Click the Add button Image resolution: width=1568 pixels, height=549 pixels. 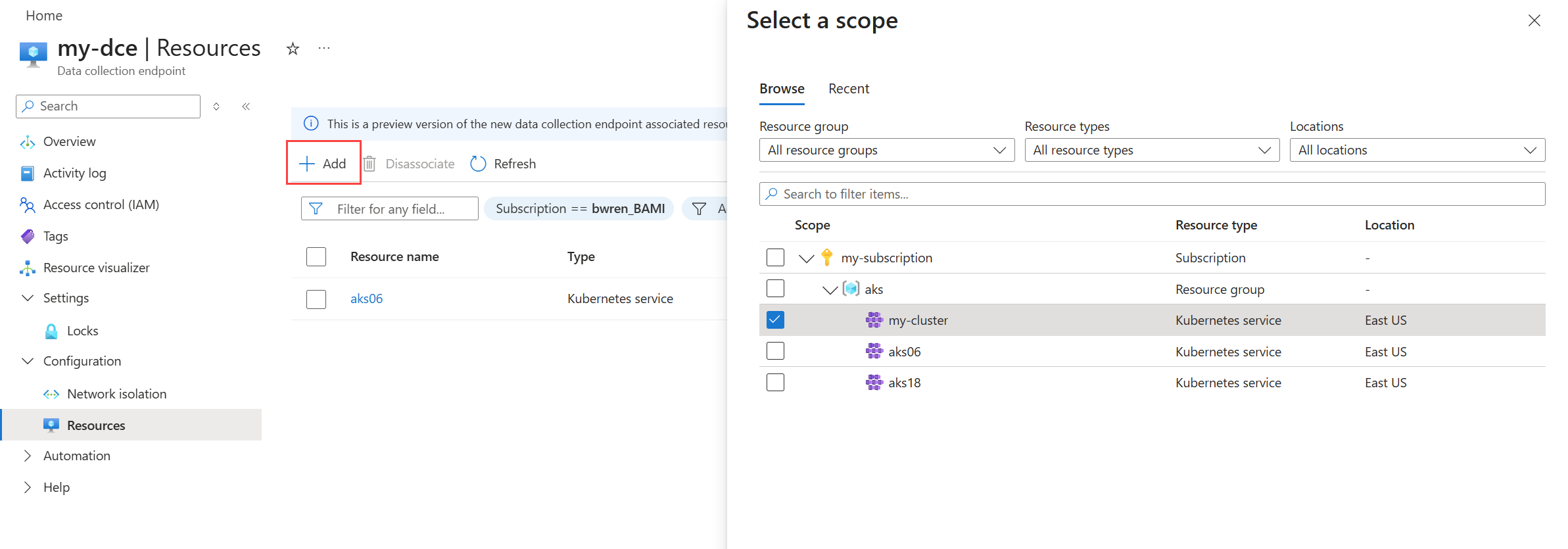pos(323,164)
